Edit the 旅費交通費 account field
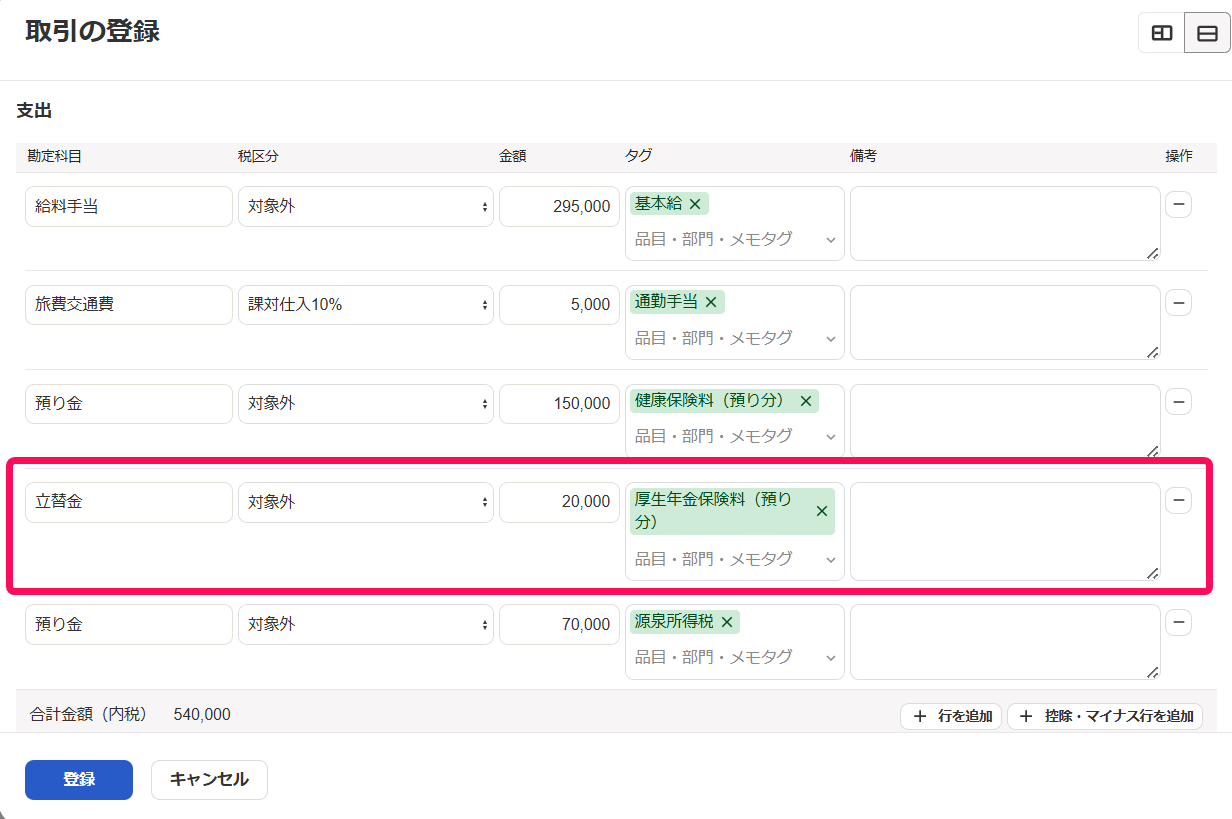This screenshot has width=1232, height=819. 129,305
